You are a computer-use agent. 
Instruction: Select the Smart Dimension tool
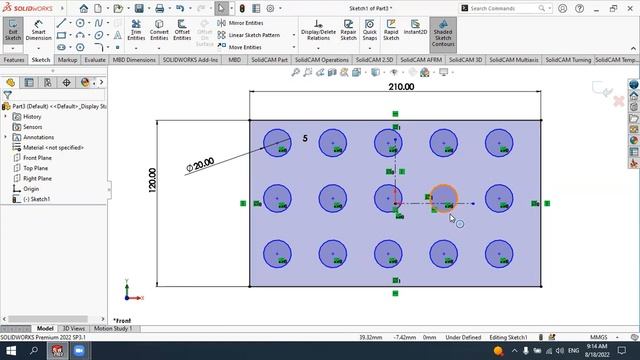(38, 30)
